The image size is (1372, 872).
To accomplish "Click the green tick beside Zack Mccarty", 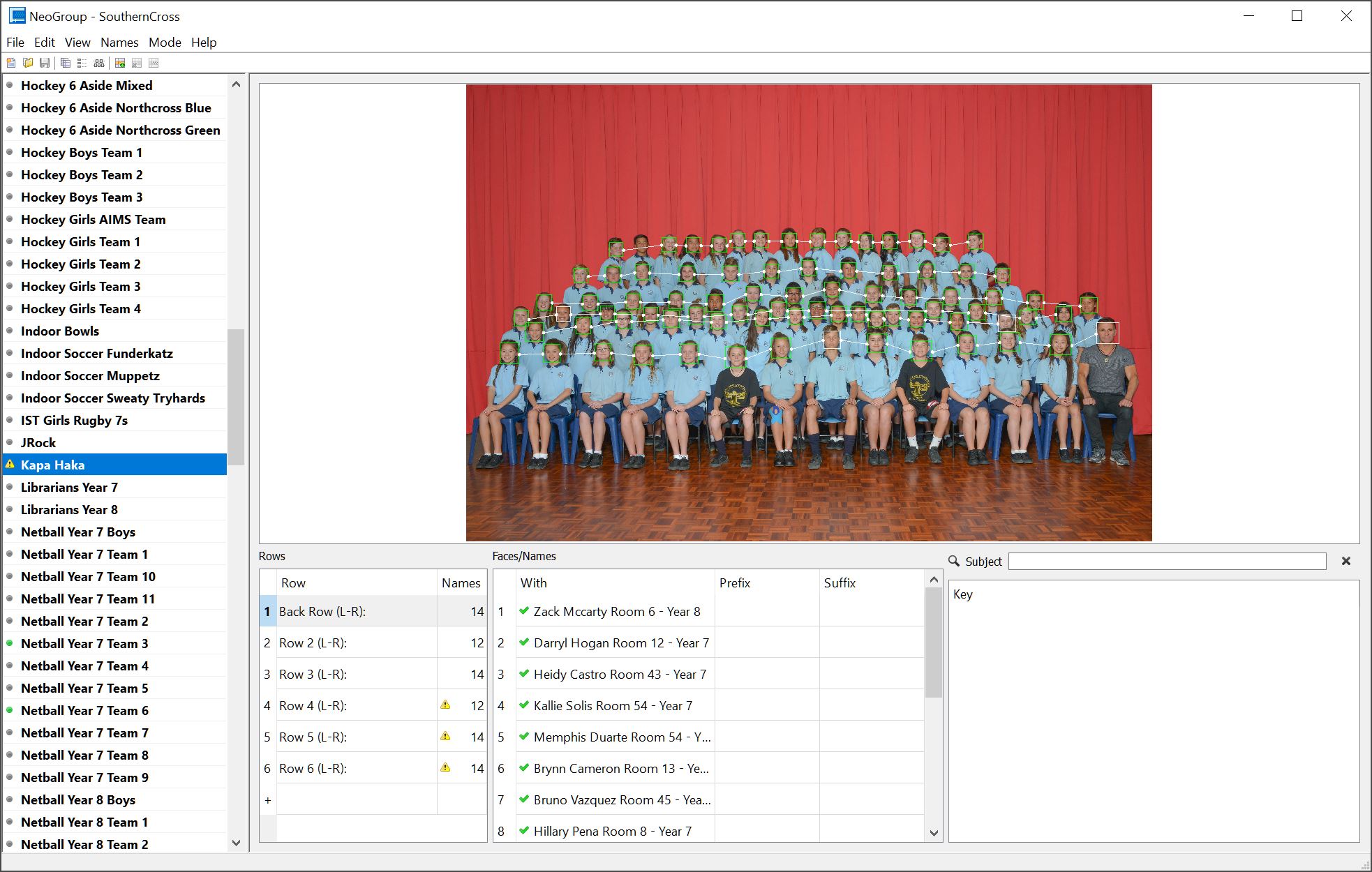I will pos(524,611).
